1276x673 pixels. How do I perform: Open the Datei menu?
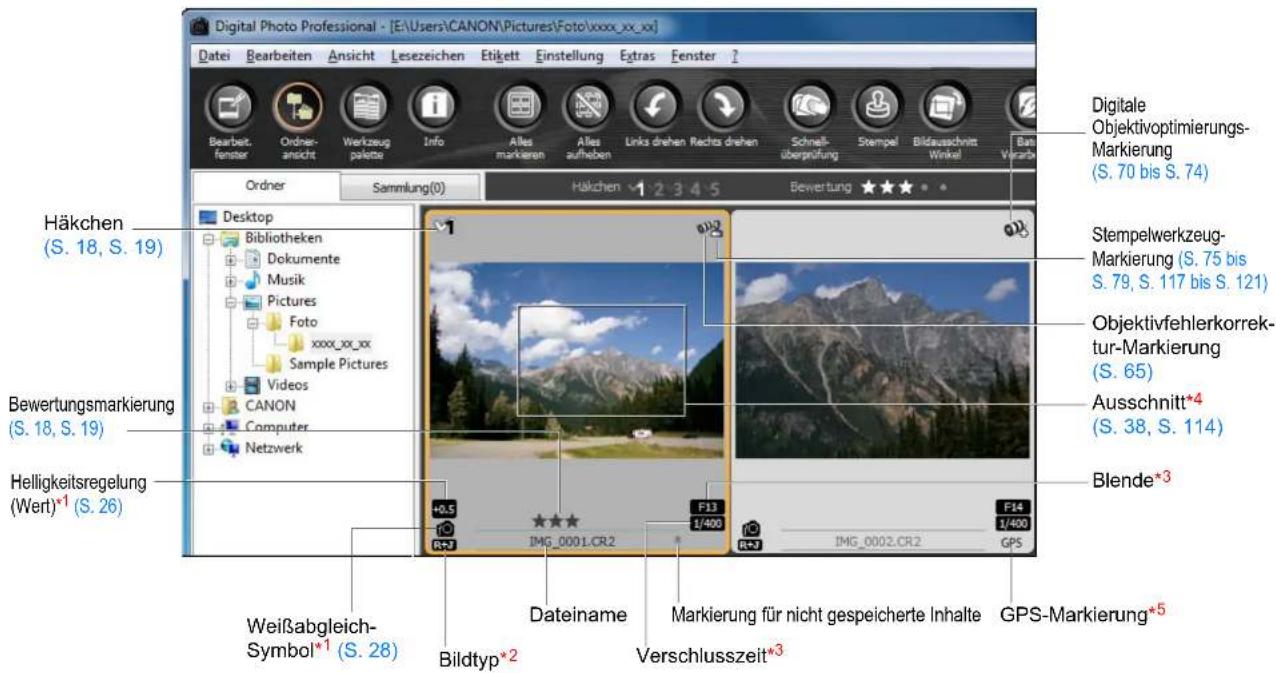click(x=214, y=56)
